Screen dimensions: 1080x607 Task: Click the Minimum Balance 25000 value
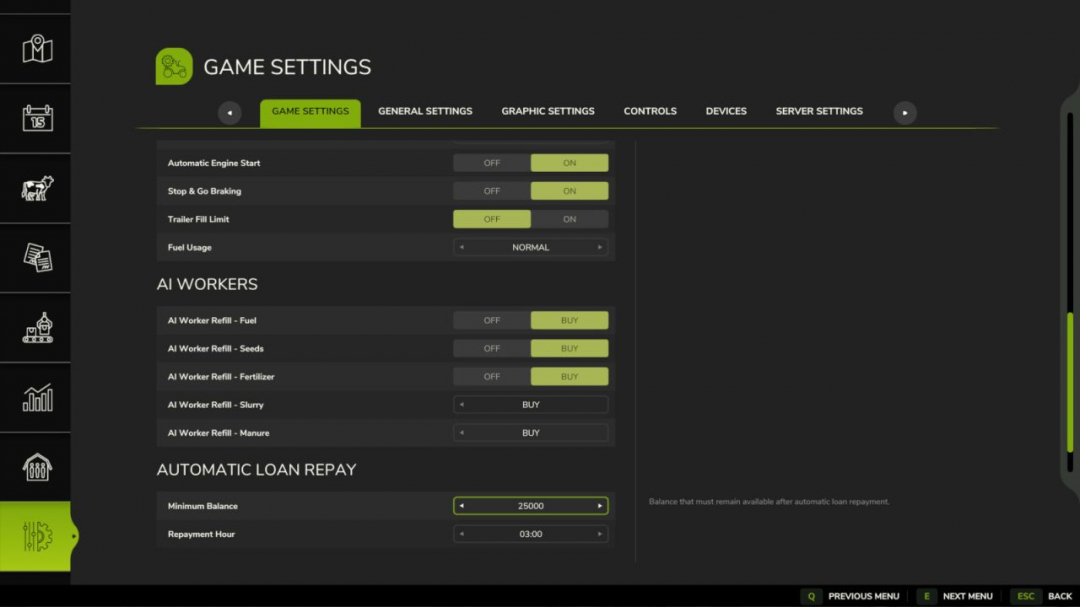[x=530, y=506]
